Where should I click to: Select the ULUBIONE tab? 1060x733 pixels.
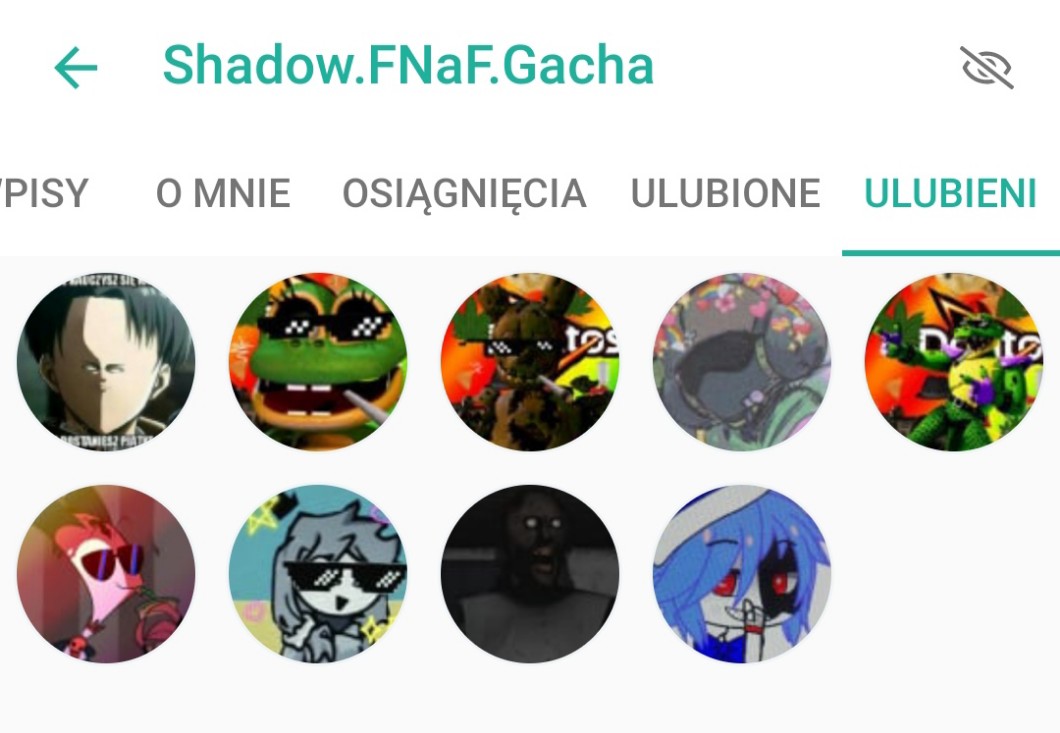click(x=725, y=193)
